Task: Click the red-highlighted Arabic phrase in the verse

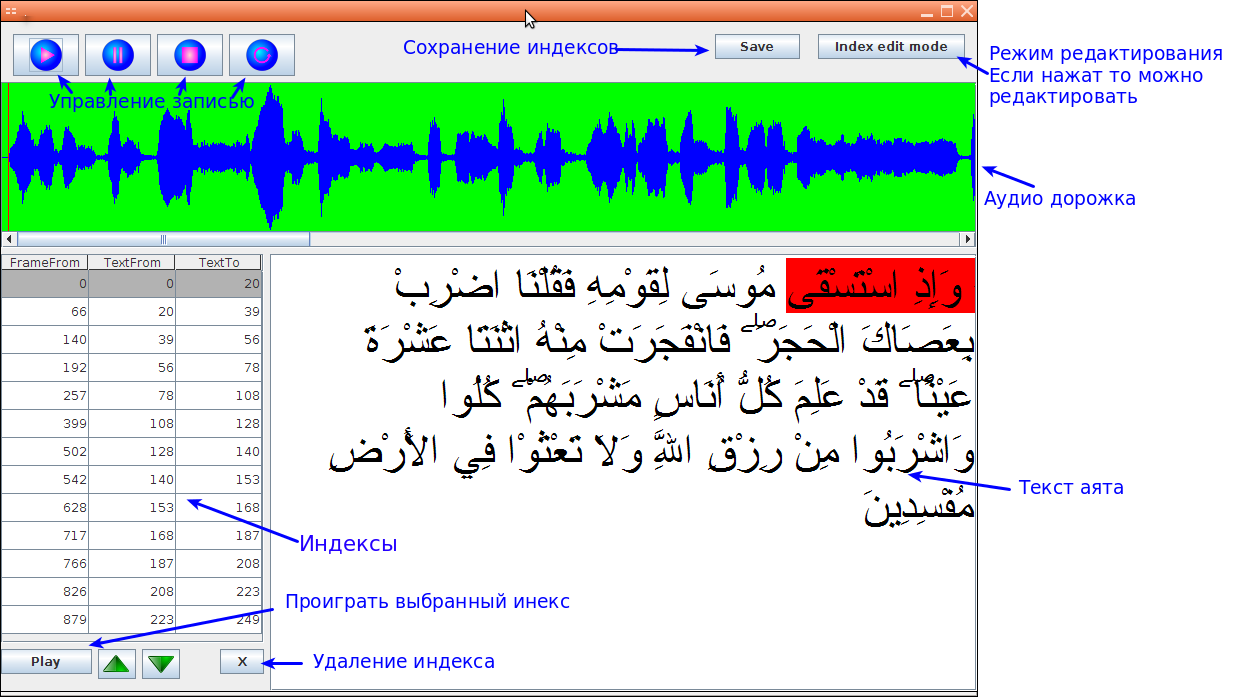Action: pos(880,285)
